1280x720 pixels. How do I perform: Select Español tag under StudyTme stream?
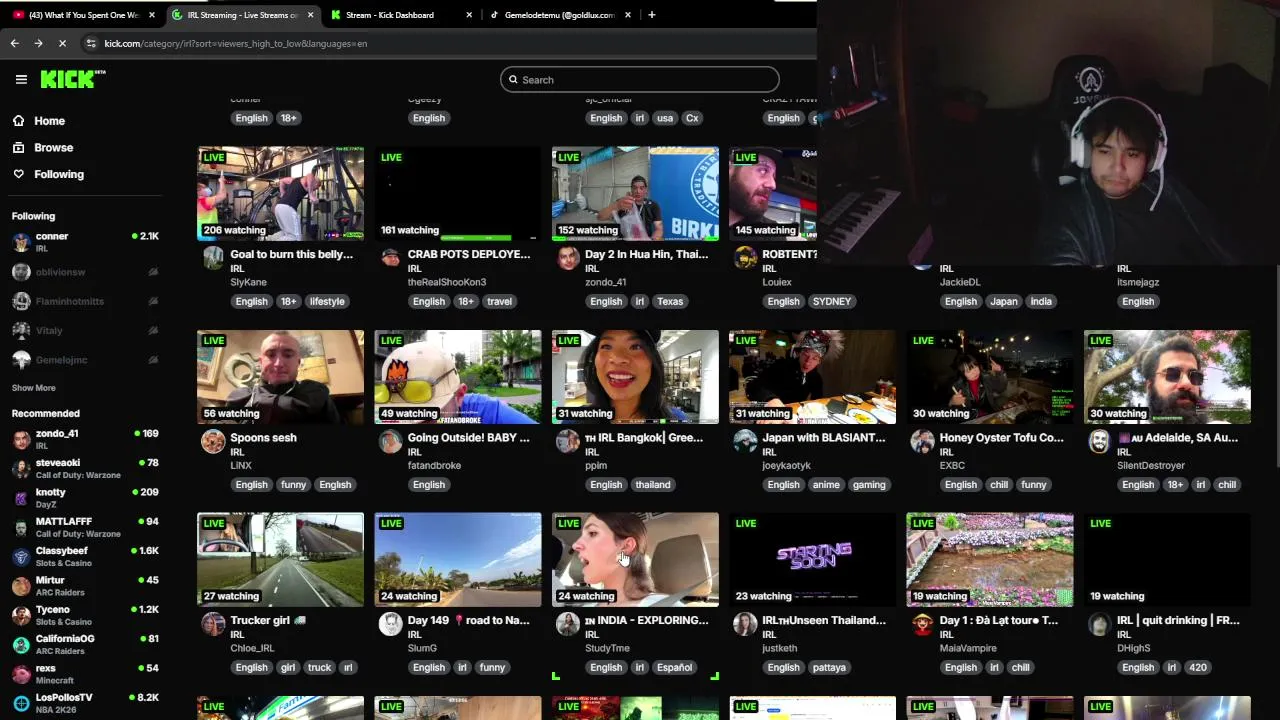(x=674, y=667)
